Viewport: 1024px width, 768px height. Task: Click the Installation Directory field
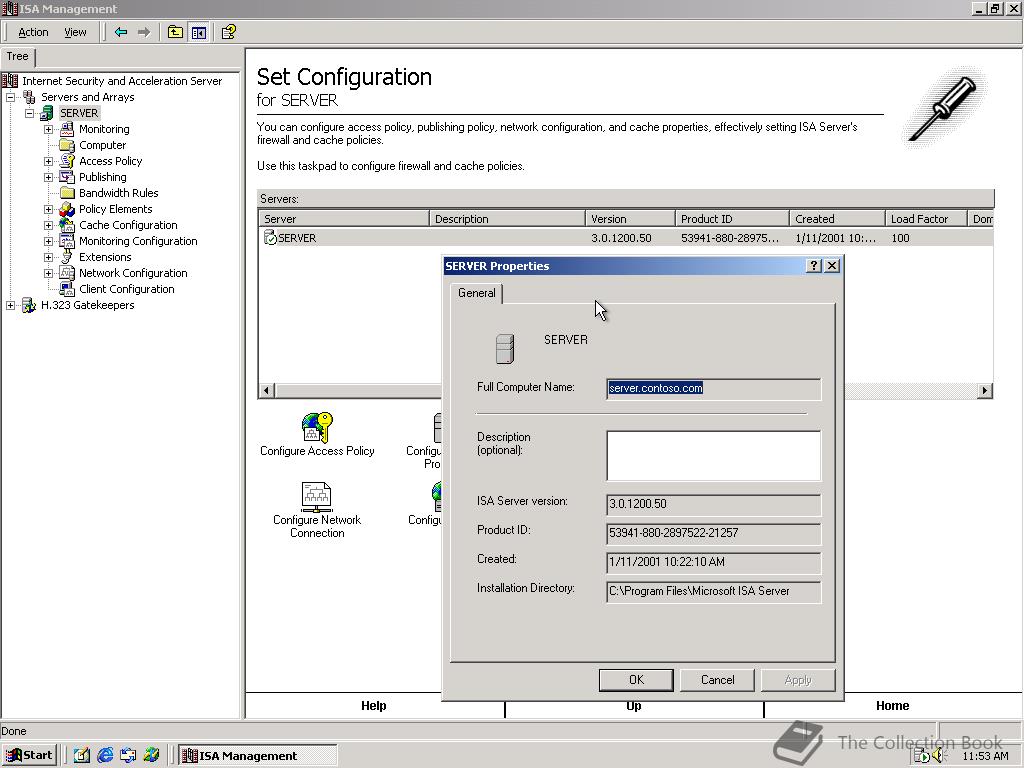(714, 592)
